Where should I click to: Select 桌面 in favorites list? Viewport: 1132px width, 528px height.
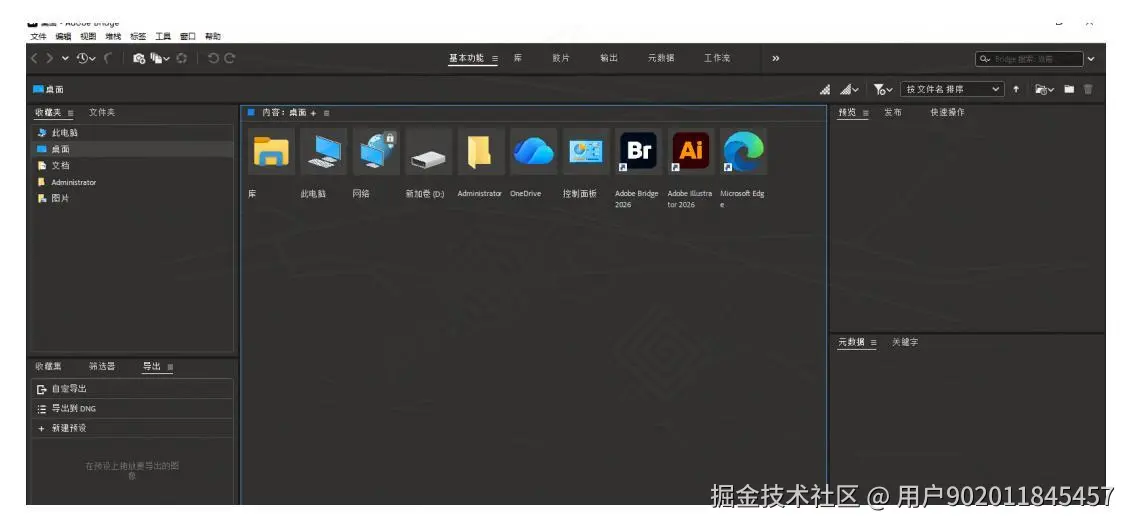click(x=134, y=150)
